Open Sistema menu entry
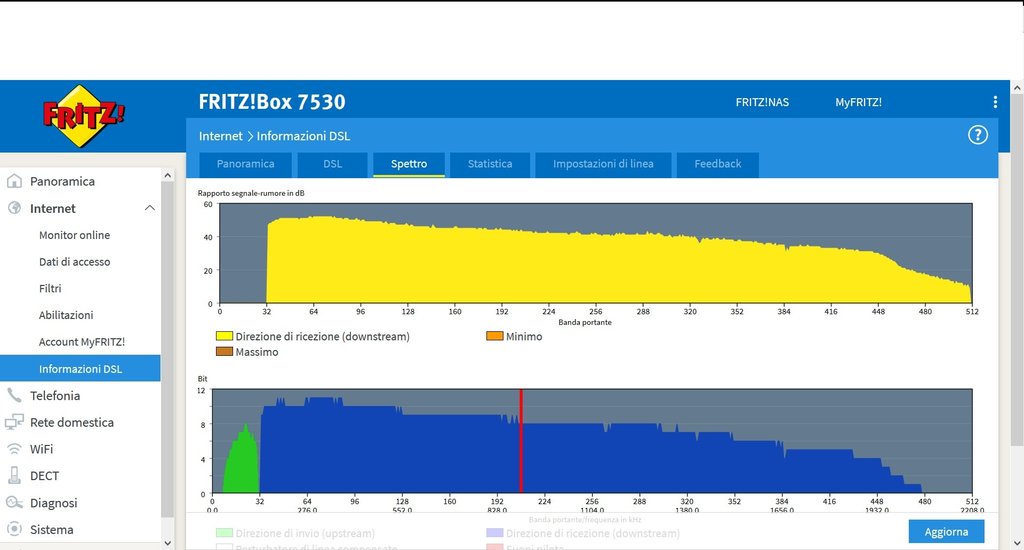This screenshot has height=550, width=1024. pos(52,529)
